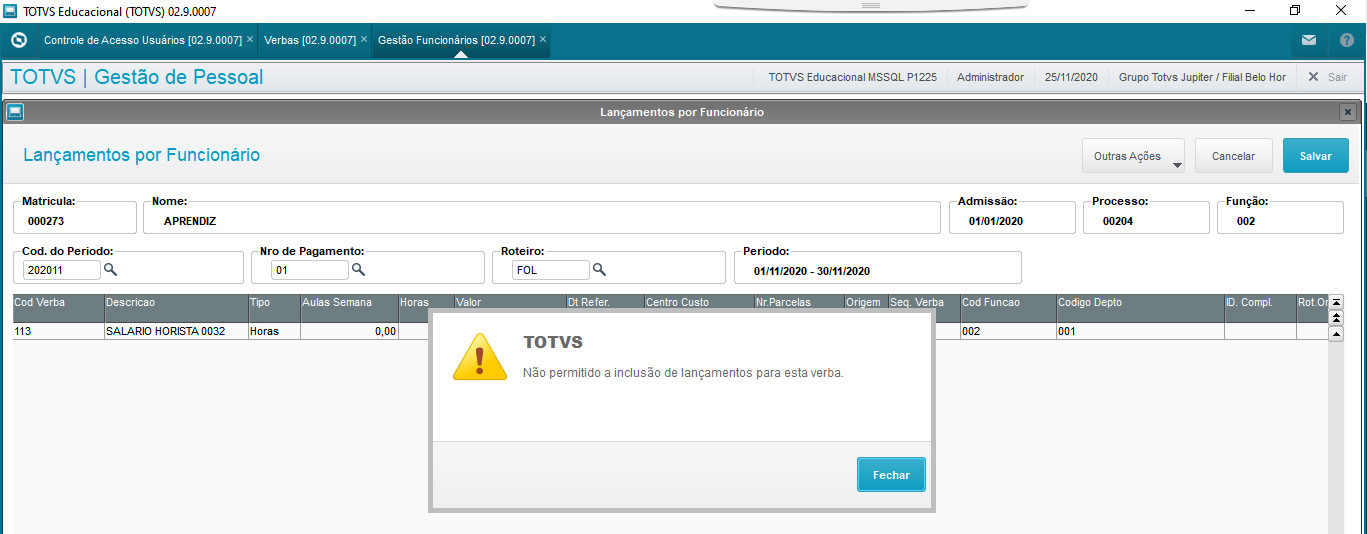The height and width of the screenshot is (534, 1367).
Task: Close the Lançamentos por Funcionário window
Action: coord(1348,112)
